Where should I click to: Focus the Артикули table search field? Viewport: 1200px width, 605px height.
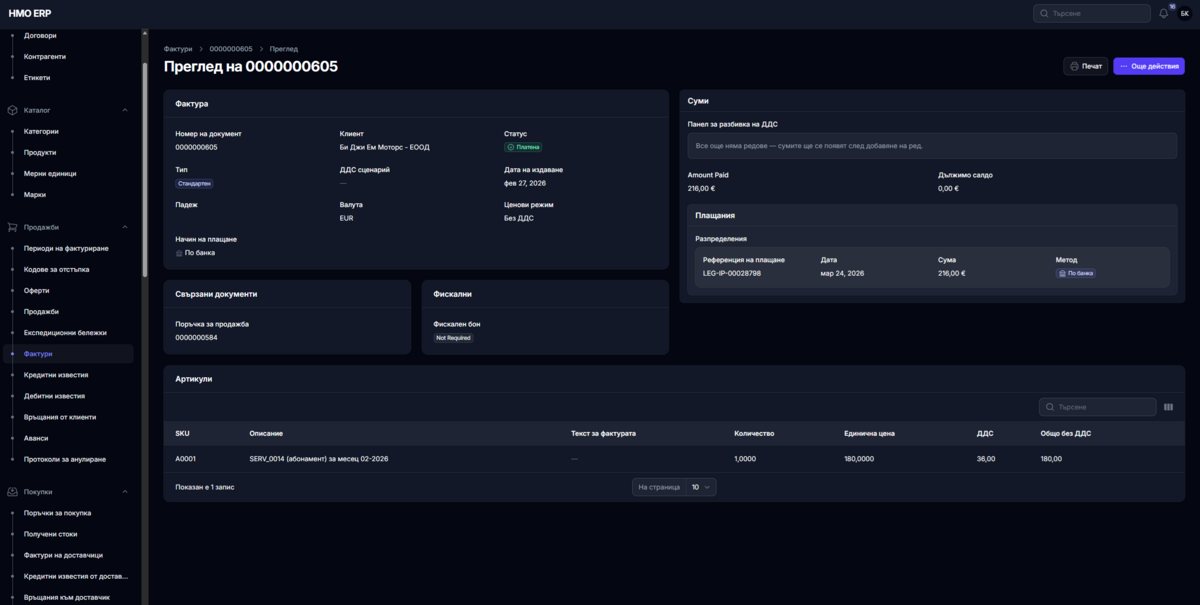pyautogui.click(x=1098, y=407)
